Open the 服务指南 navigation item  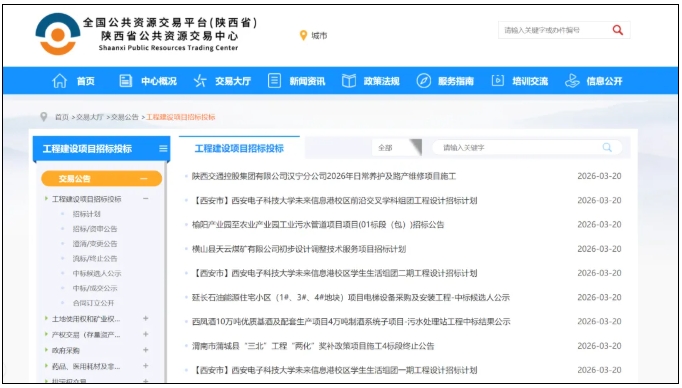(x=456, y=81)
